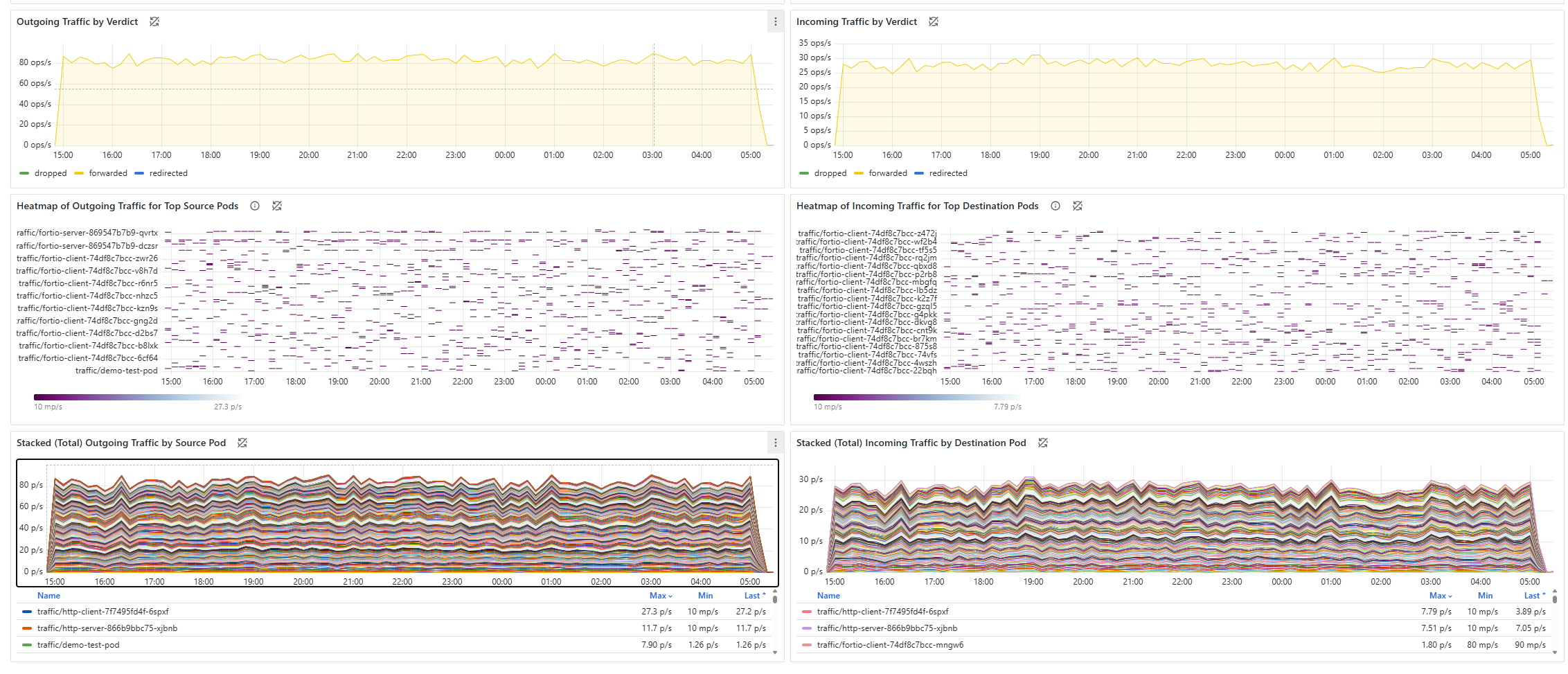Click the status icon on the Outgoing heatmap panel title
Image resolution: width=1568 pixels, height=674 pixels.
click(278, 206)
